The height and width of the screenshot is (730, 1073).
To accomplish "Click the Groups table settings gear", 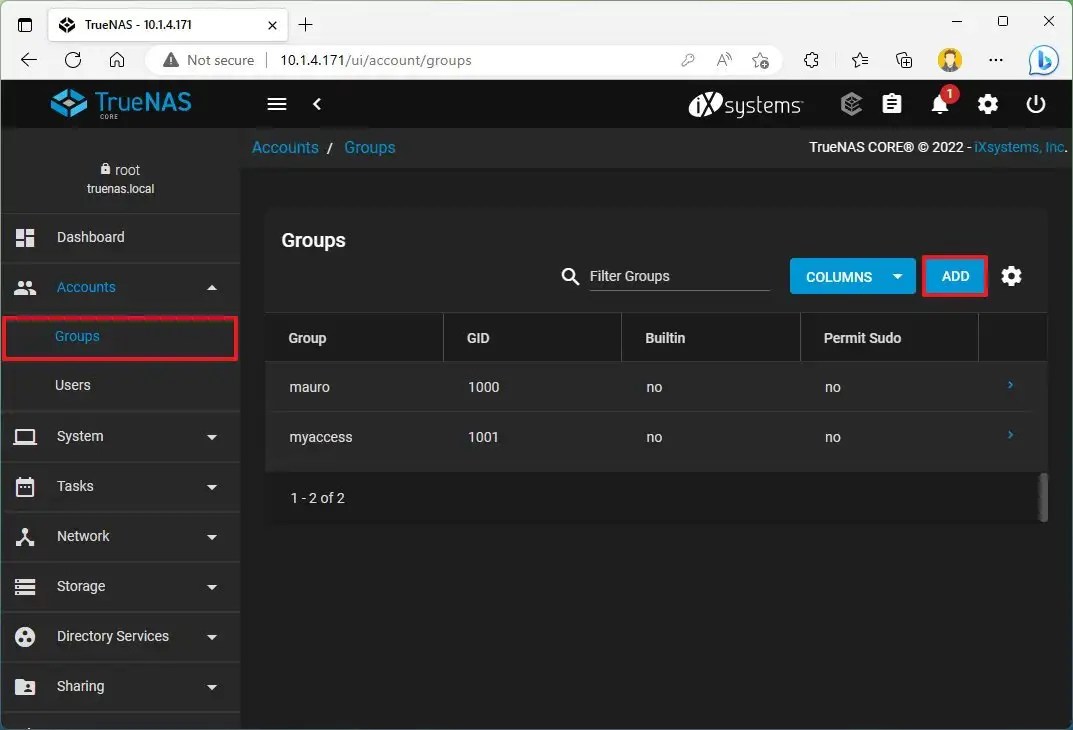I will (1011, 276).
